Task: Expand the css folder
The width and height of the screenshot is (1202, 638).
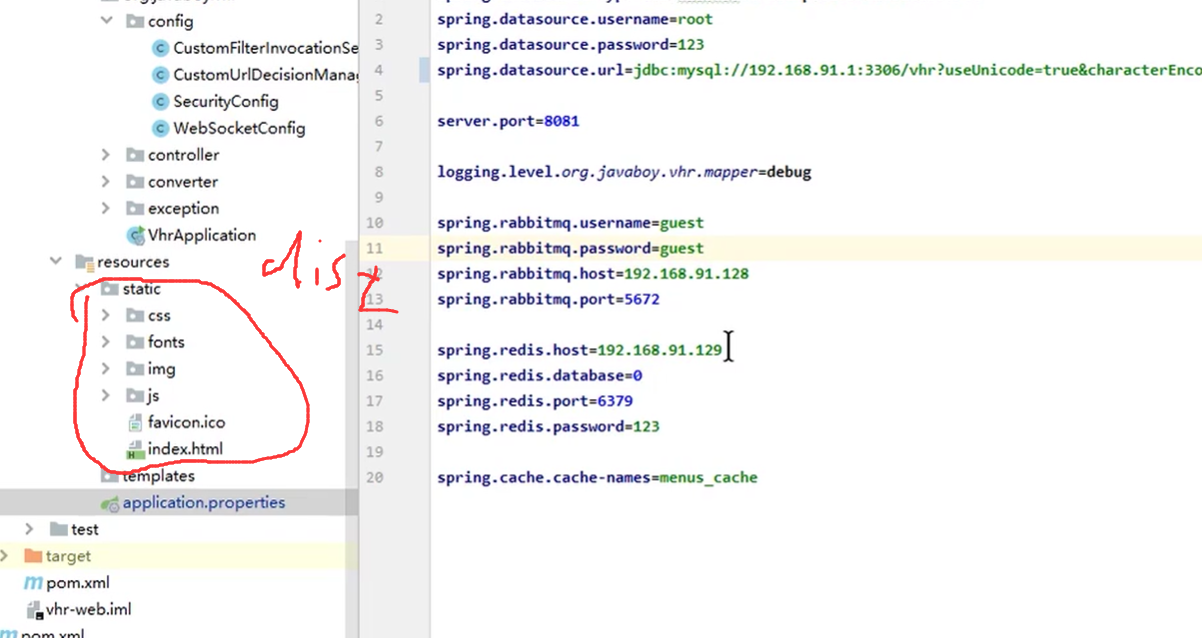Action: 106,315
